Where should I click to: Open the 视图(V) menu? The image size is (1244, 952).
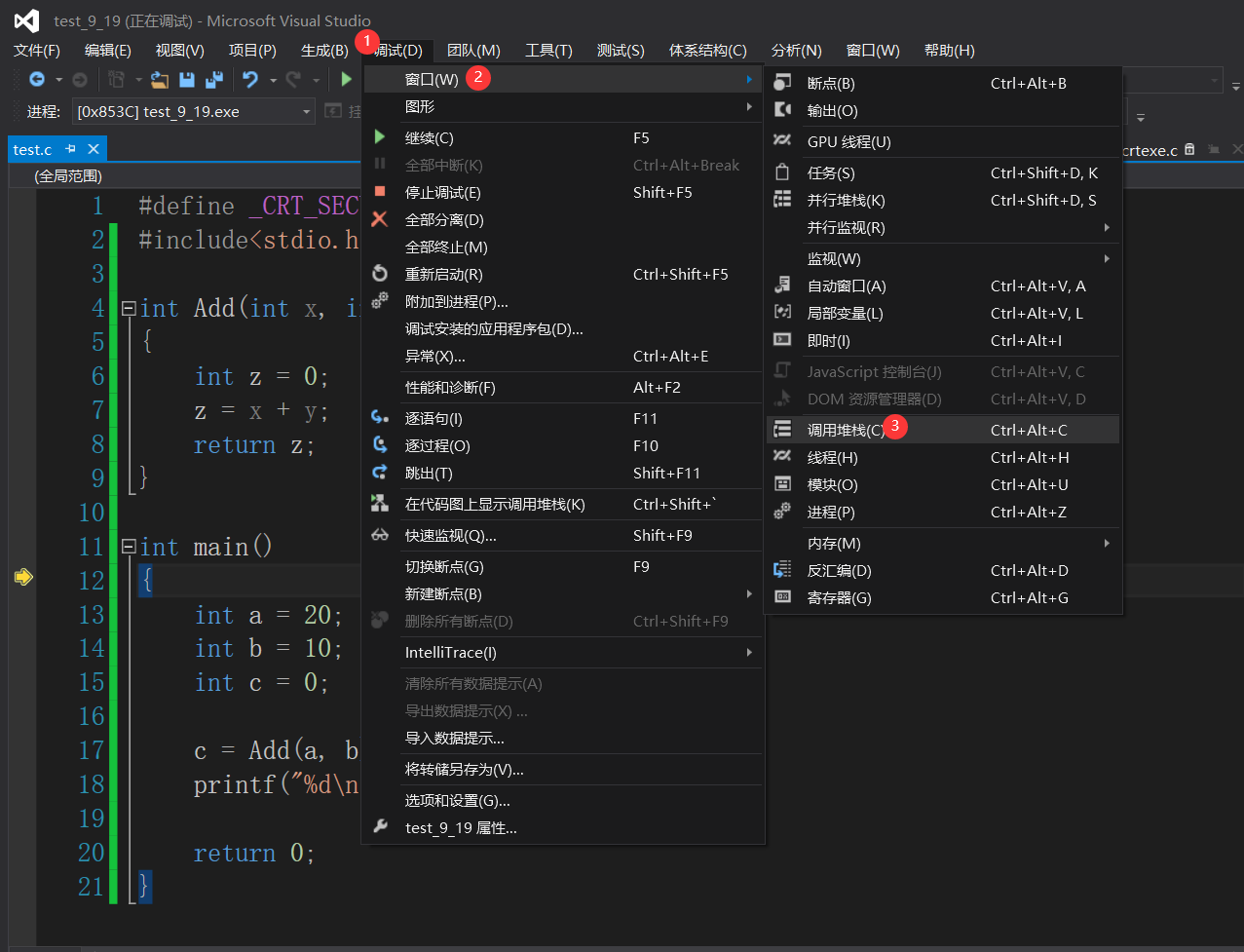[x=179, y=51]
